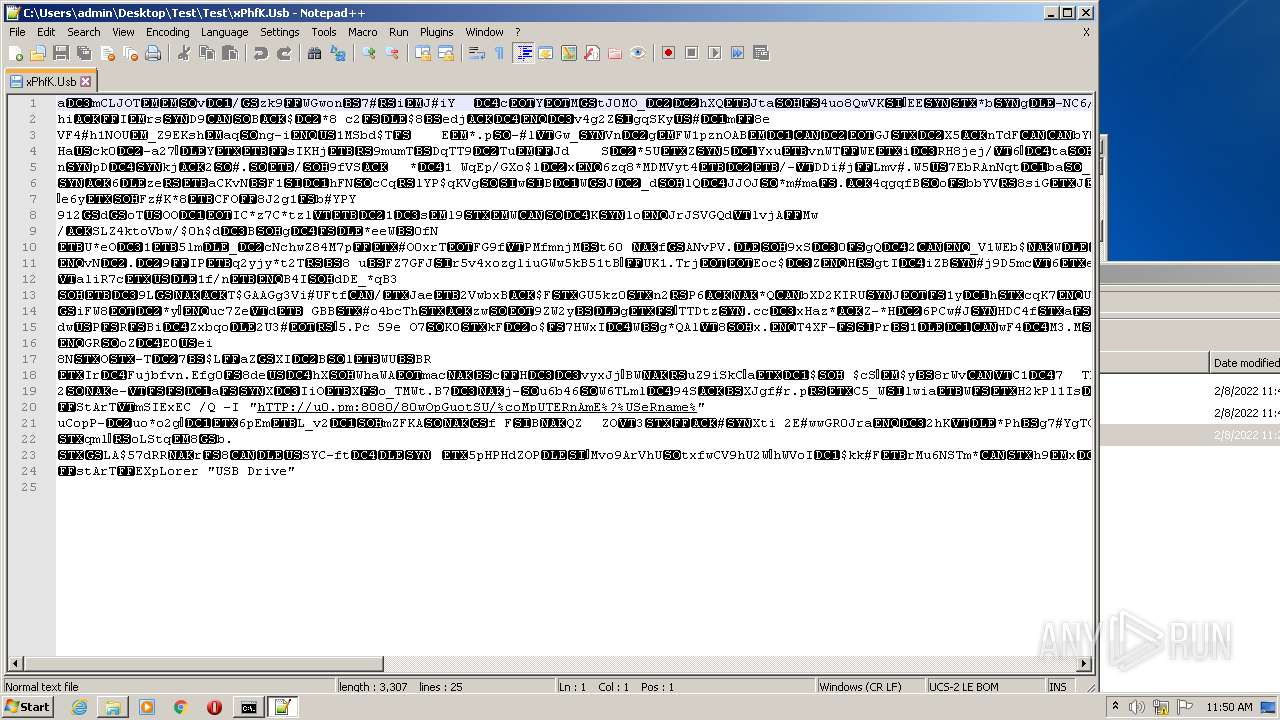
Task: Open the File menu
Action: (17, 32)
